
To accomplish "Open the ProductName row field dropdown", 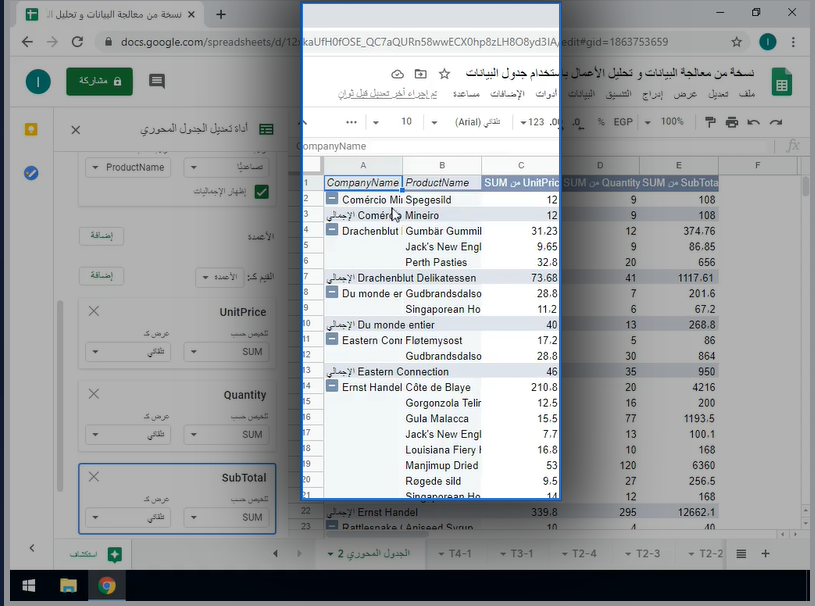I will click(128, 167).
